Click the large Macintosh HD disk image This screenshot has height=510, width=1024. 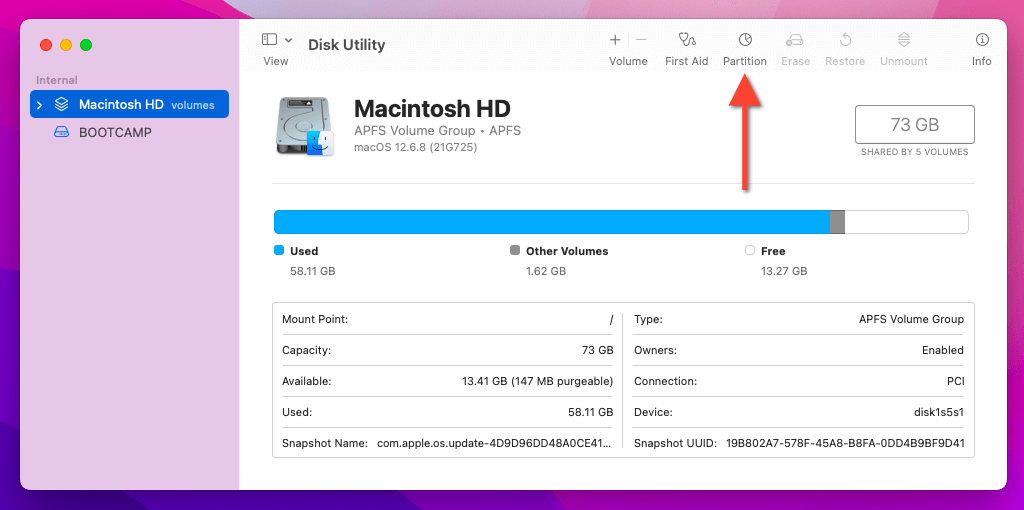(x=305, y=126)
